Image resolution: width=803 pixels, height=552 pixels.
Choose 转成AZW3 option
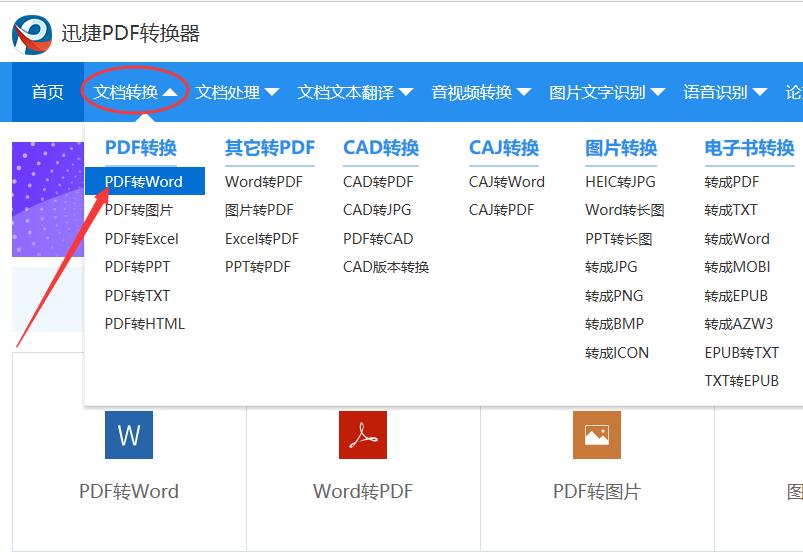[x=739, y=324]
